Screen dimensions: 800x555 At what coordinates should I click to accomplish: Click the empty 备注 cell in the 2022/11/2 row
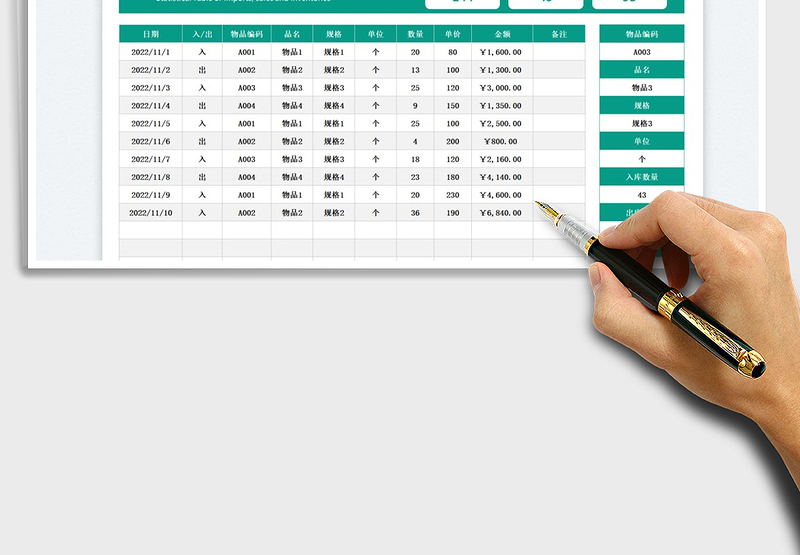point(558,70)
